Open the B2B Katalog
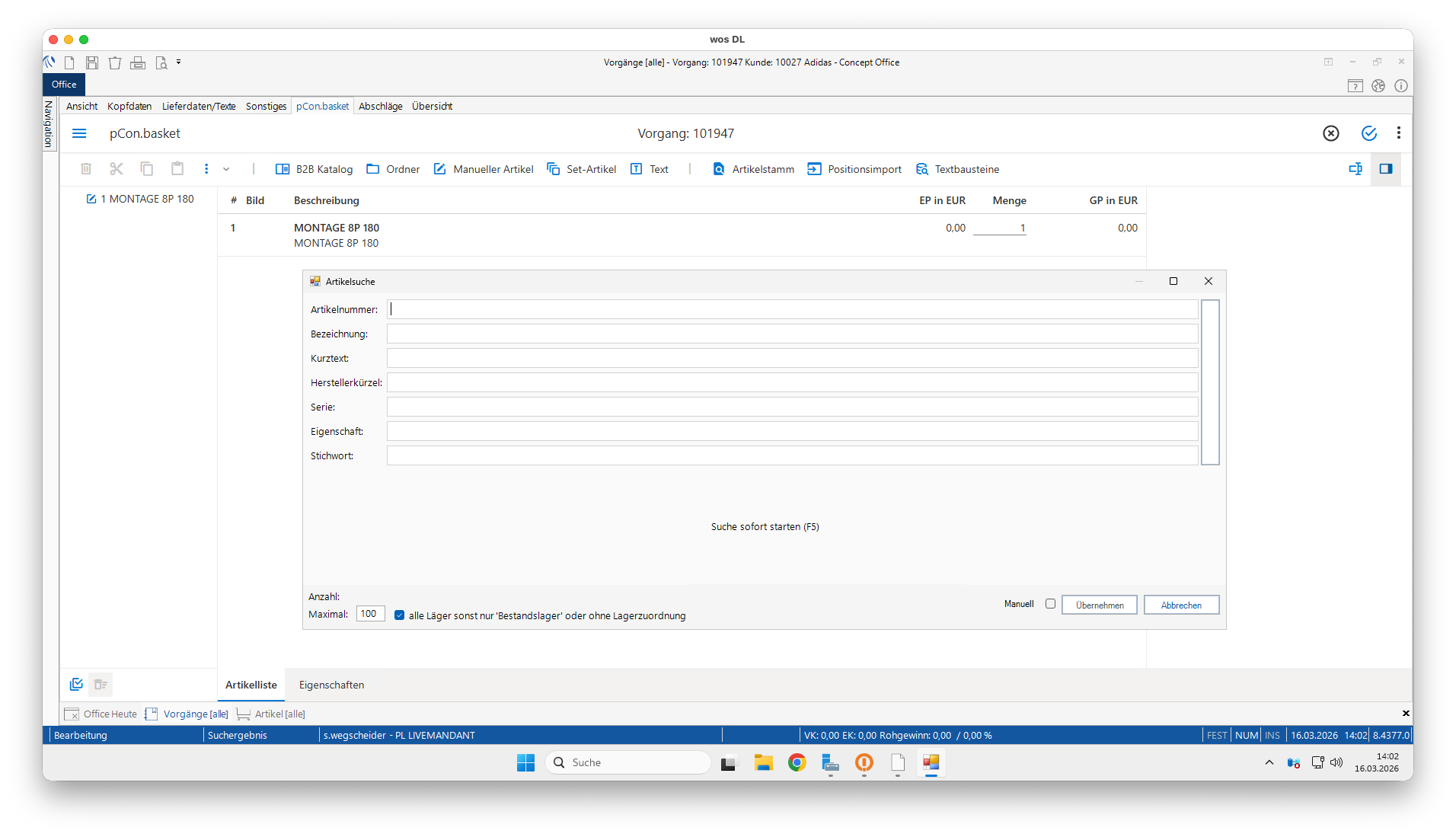 314,169
